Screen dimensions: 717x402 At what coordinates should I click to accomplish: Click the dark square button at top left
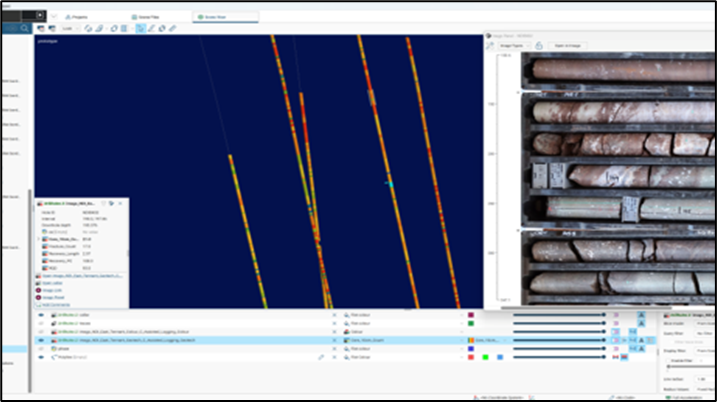click(40, 15)
